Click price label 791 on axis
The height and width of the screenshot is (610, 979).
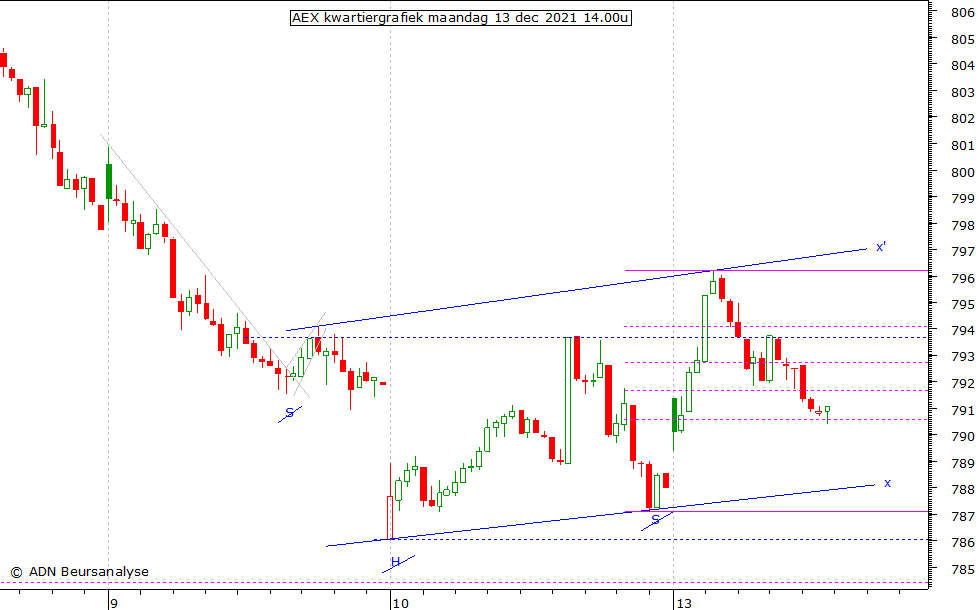point(962,410)
